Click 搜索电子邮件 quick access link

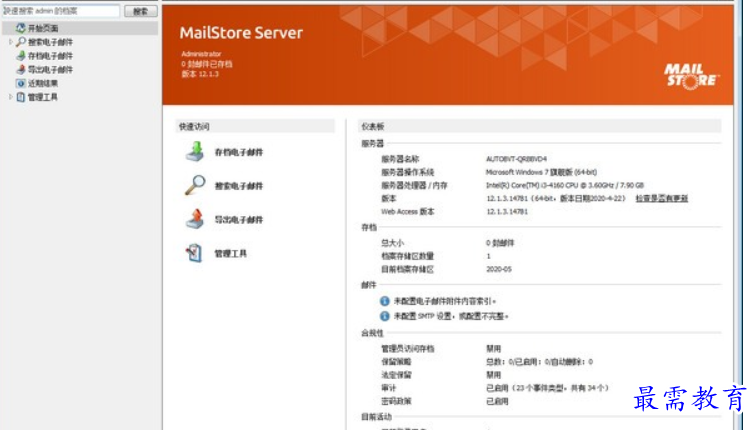point(239,186)
